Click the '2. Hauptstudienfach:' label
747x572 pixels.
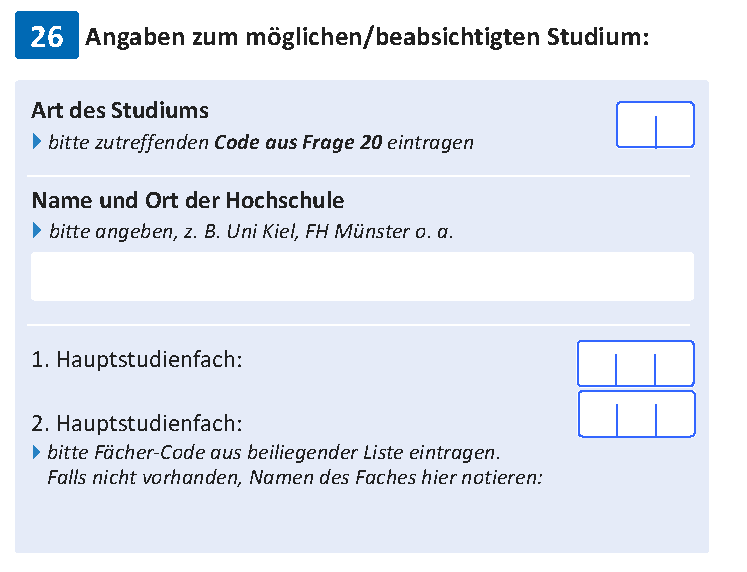coord(137,423)
